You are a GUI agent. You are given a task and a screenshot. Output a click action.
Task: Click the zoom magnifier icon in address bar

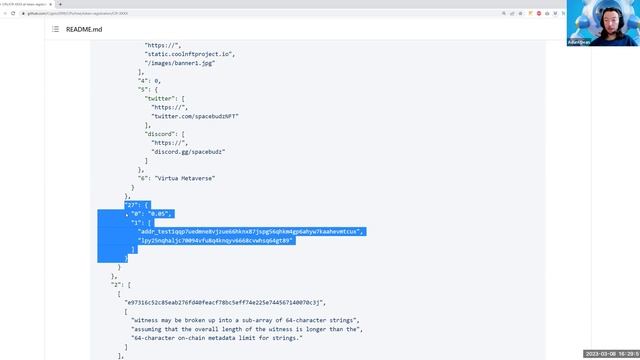pyautogui.click(x=504, y=13)
